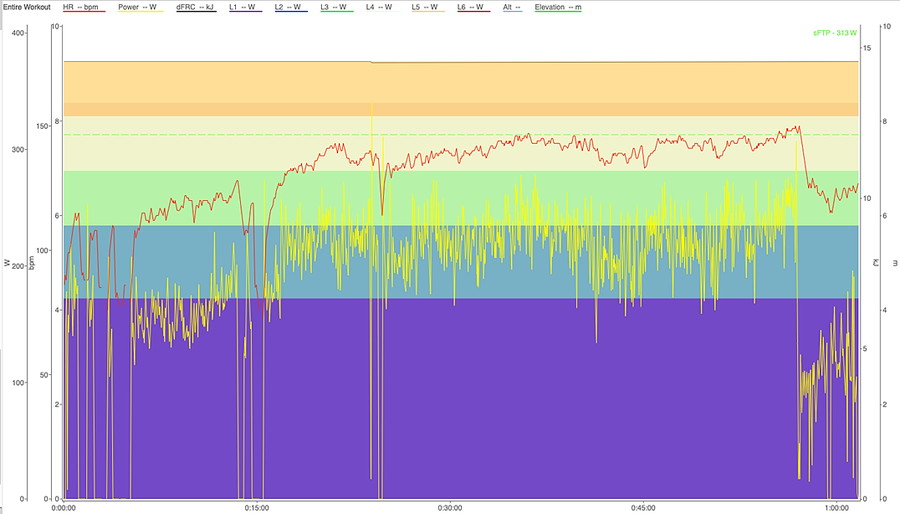The width and height of the screenshot is (900, 514).
Task: Toggle the dFRC kJ legend series
Action: [x=197, y=7]
